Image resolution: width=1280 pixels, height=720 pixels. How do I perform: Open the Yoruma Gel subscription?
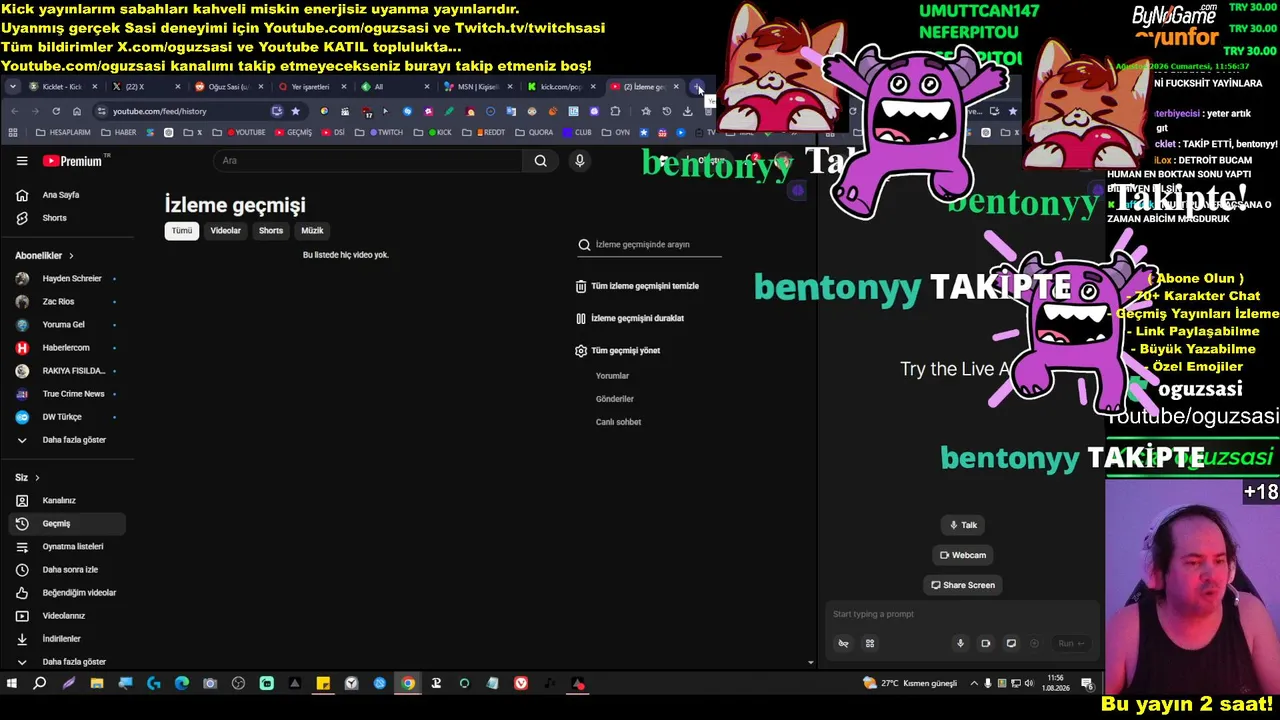[68, 325]
